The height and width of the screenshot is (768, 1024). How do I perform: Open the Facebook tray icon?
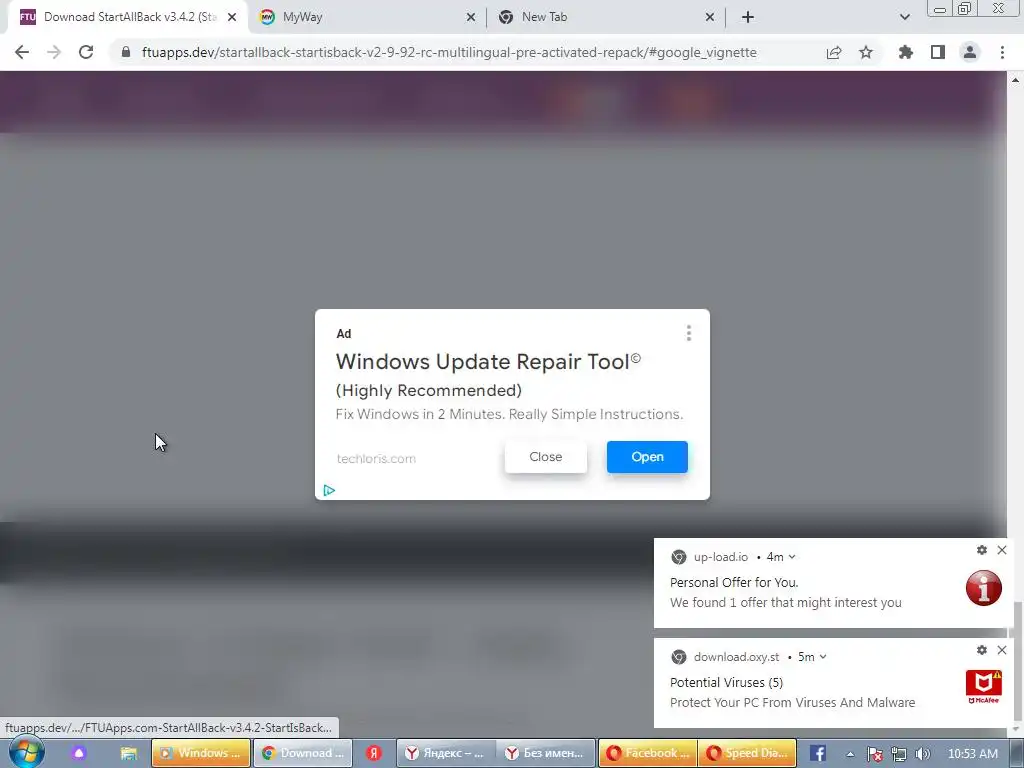point(818,753)
